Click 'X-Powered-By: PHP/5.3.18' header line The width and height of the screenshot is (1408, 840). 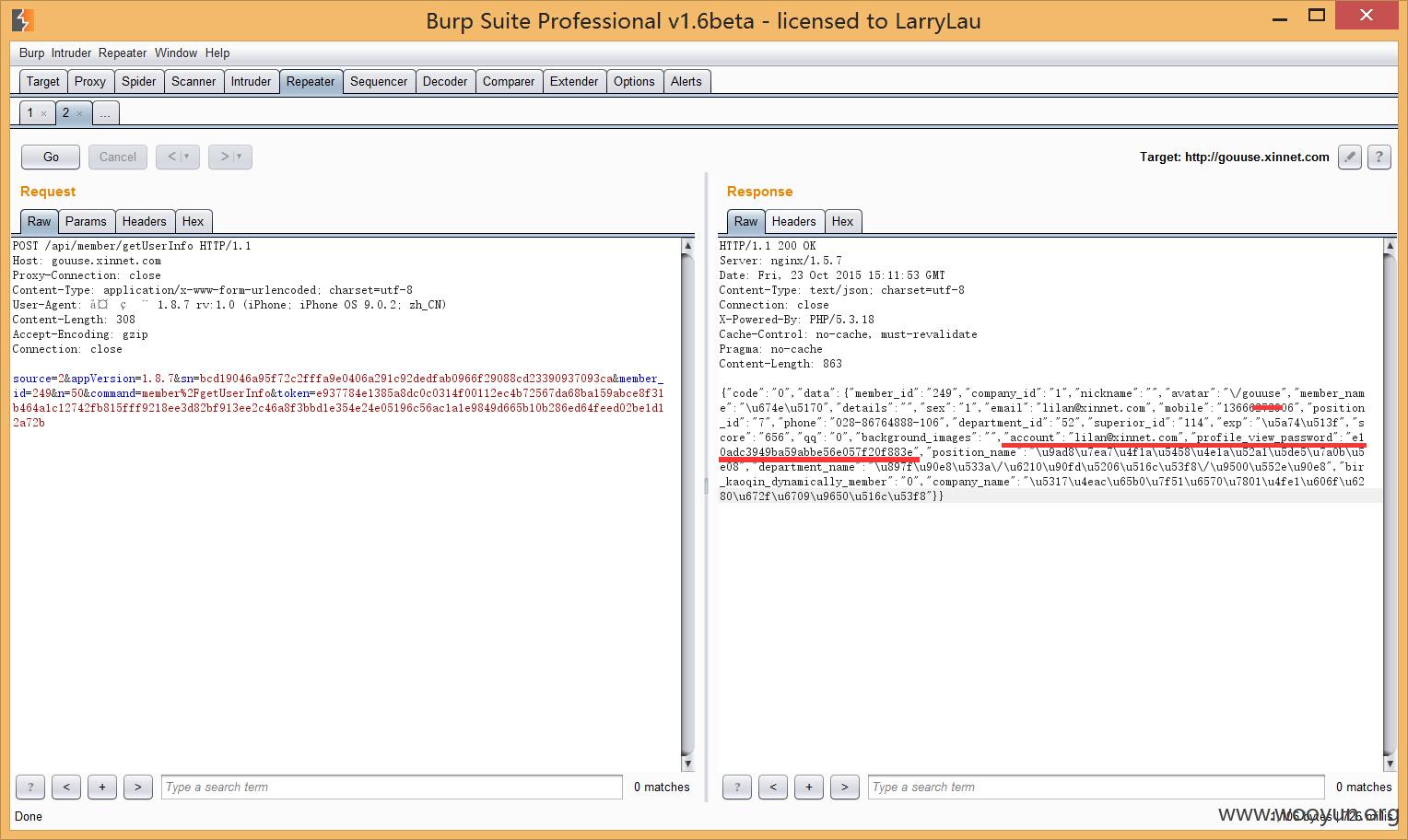coord(797,320)
